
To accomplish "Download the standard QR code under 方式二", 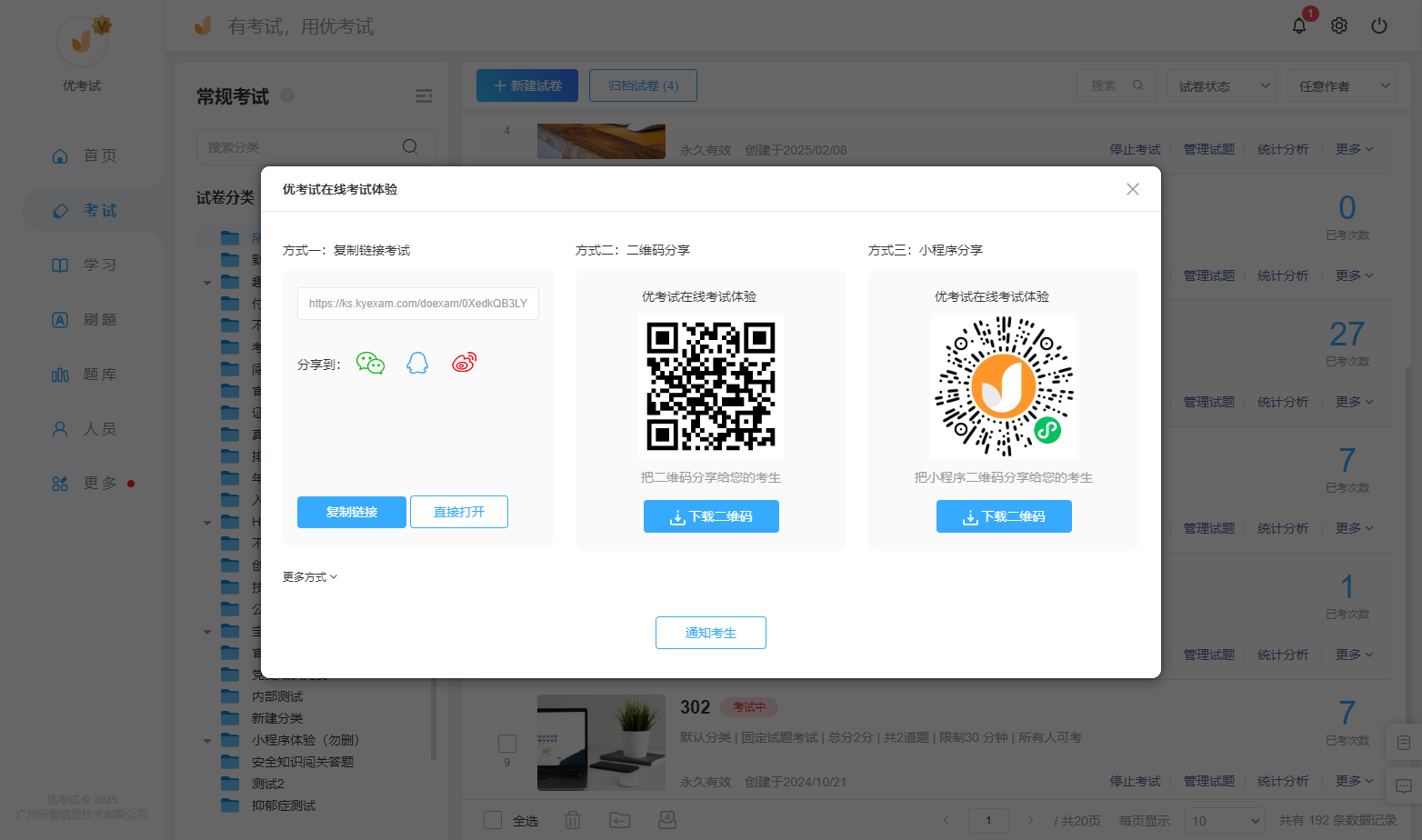I will click(x=711, y=516).
